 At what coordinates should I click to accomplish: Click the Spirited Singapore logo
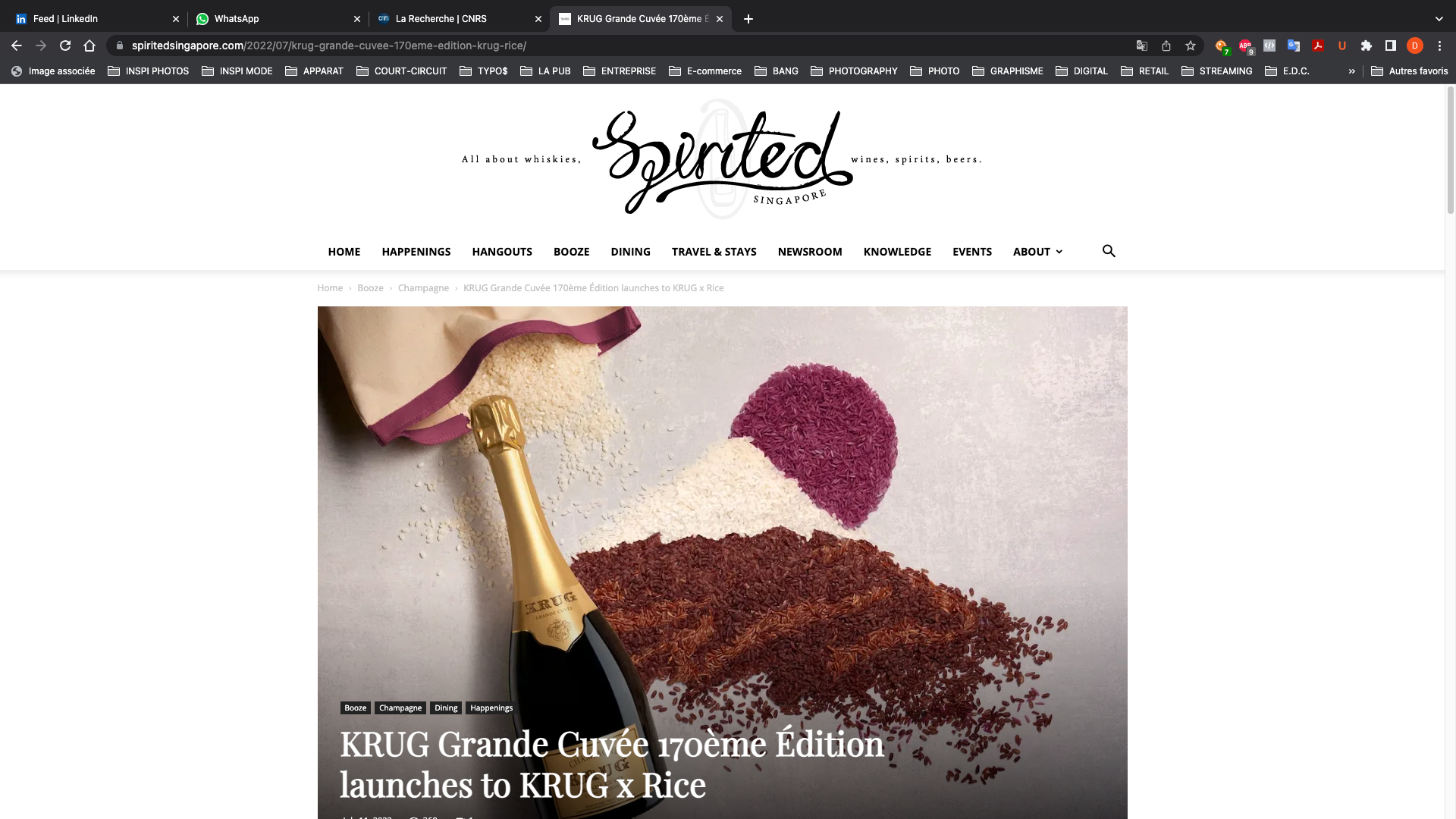tap(722, 160)
